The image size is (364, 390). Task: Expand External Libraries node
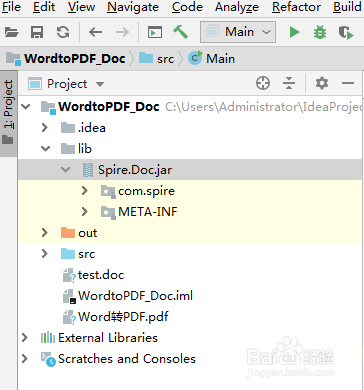coord(25,338)
